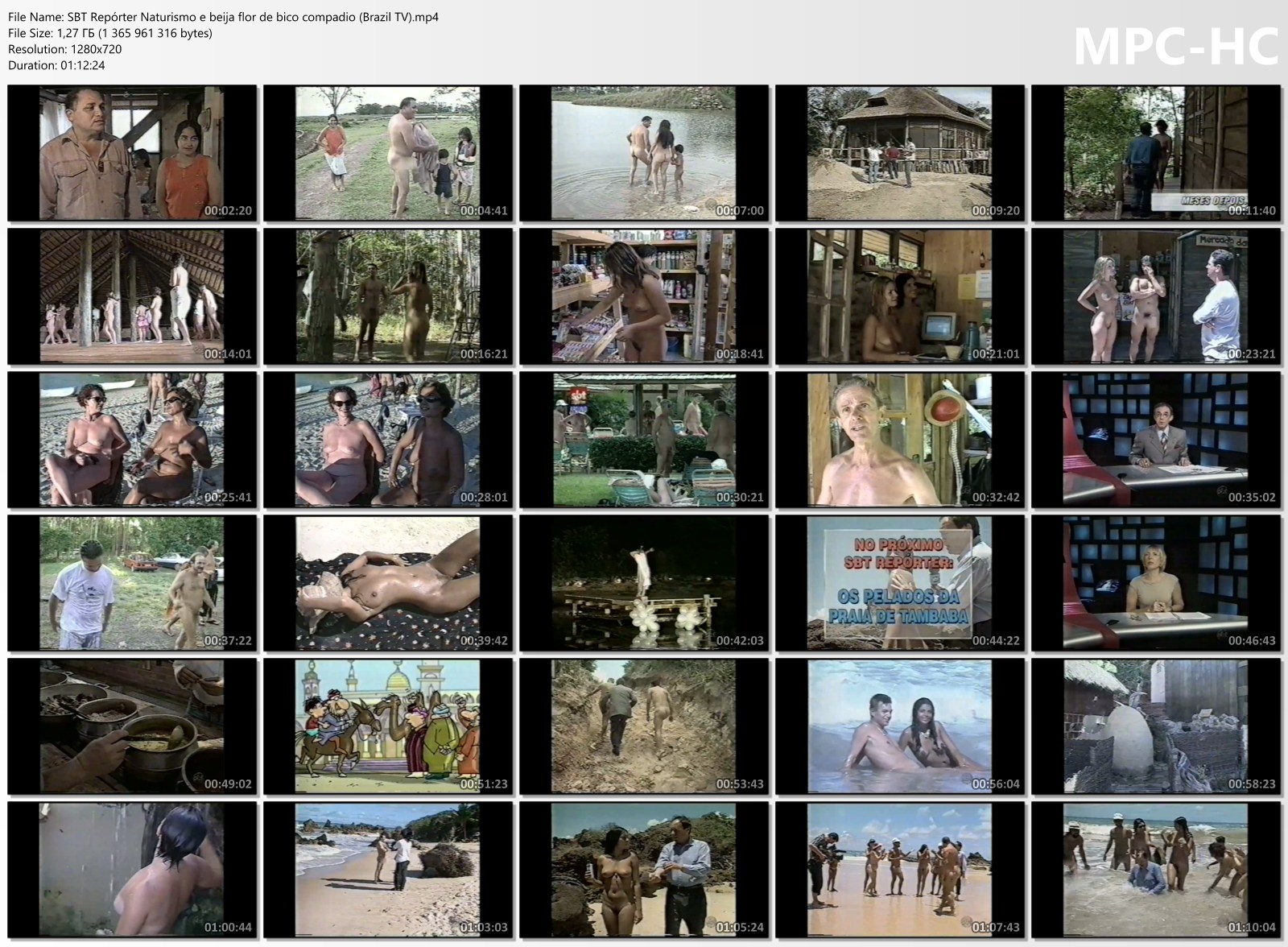Click the 'Meses depois' frame at 00:11:40
1288x947 pixels.
tap(1156, 153)
